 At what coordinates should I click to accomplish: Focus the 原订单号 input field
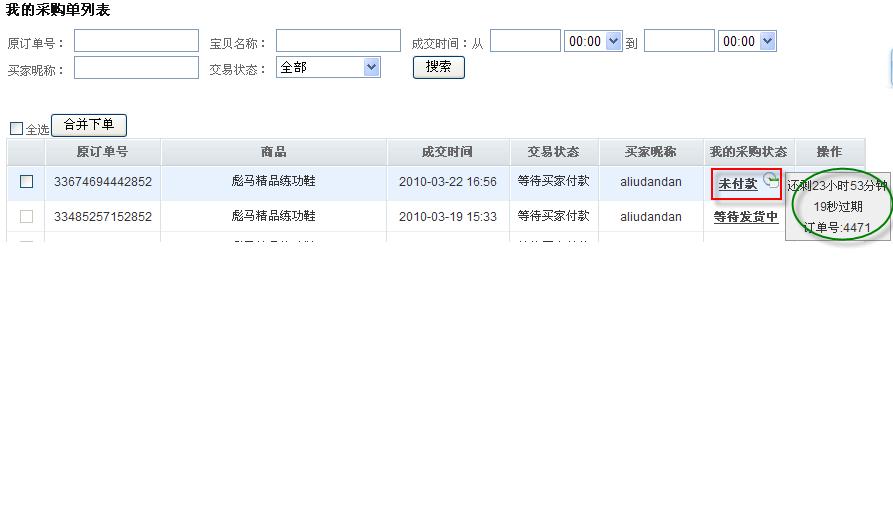(x=136, y=41)
